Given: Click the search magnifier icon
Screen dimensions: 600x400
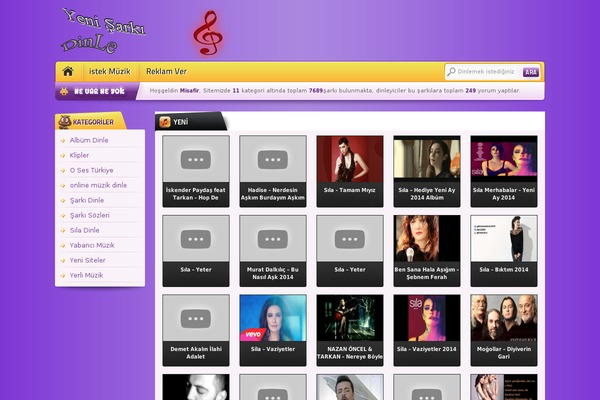Looking at the screenshot, I should click(451, 72).
